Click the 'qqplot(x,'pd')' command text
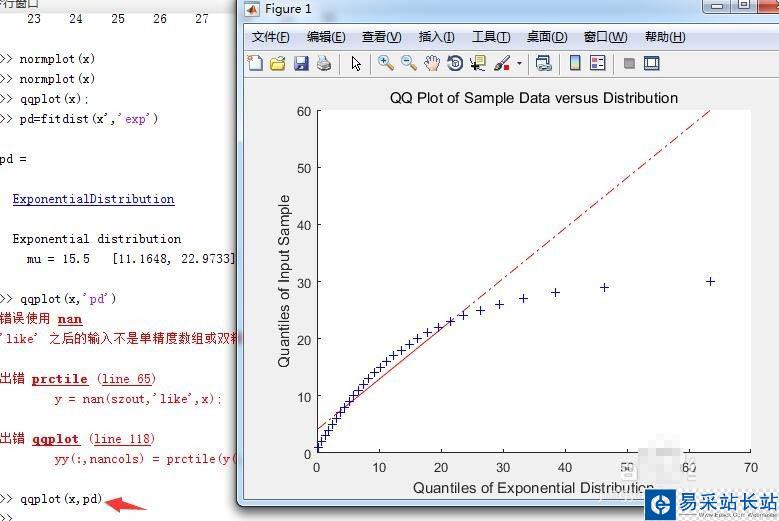Viewport: 779px width, 521px height. 68,299
